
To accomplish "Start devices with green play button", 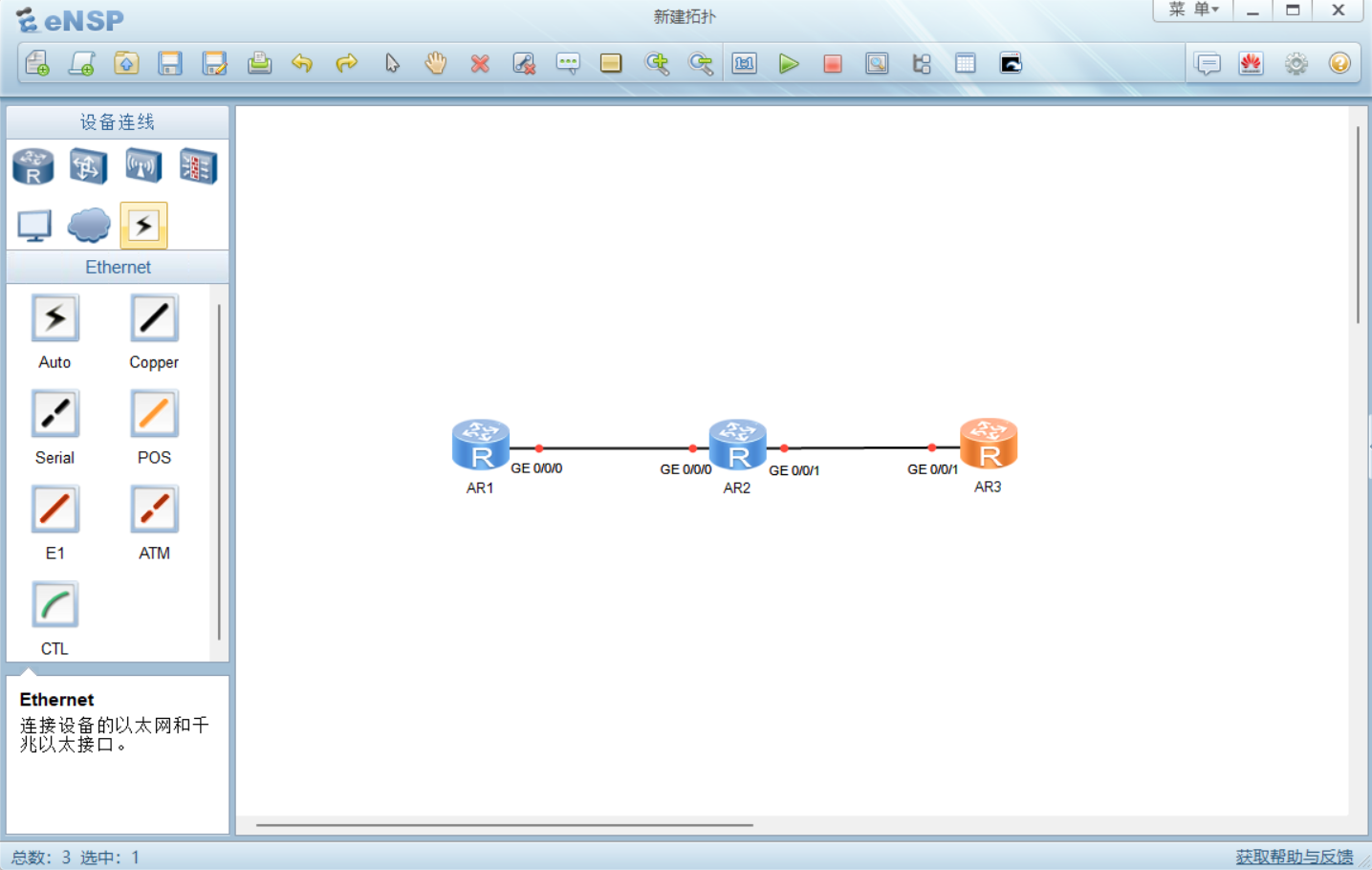I will (x=789, y=64).
